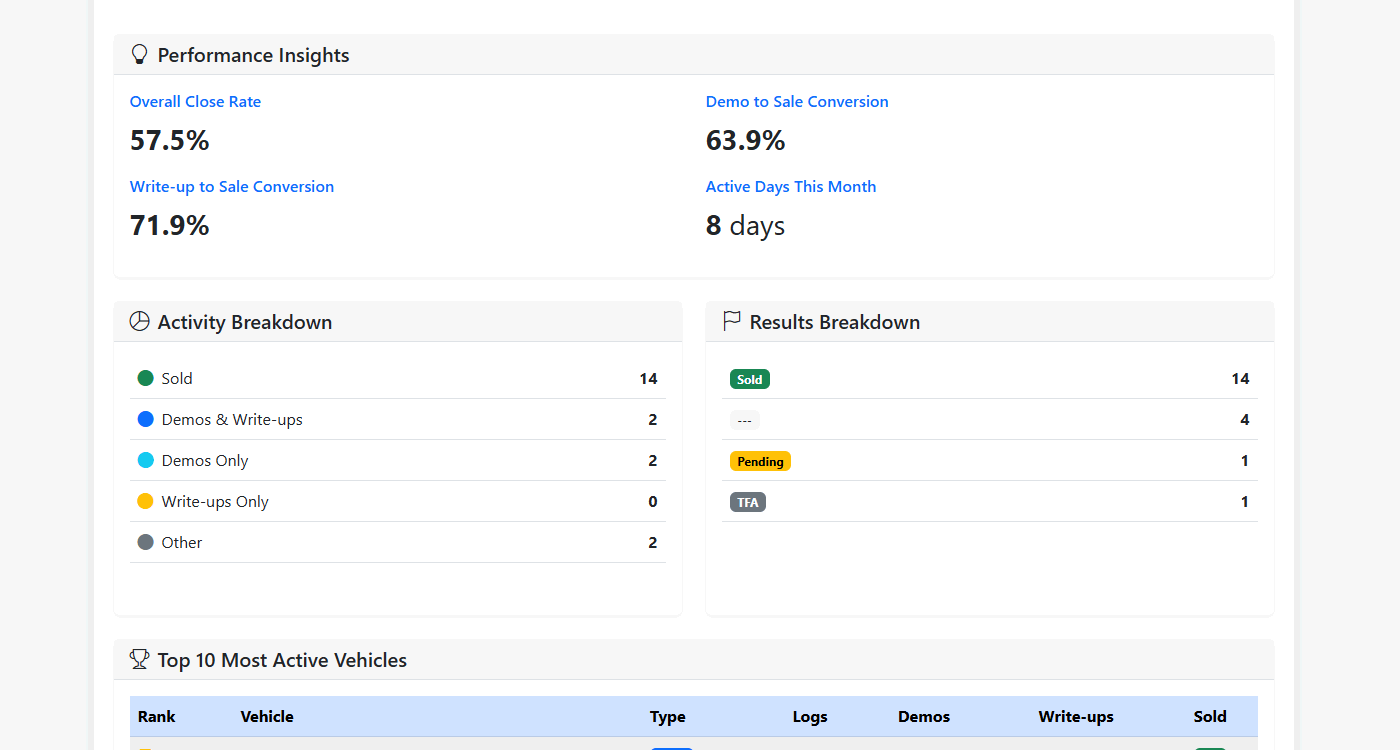Click the Vehicle column header
The image size is (1400, 750).
point(267,716)
